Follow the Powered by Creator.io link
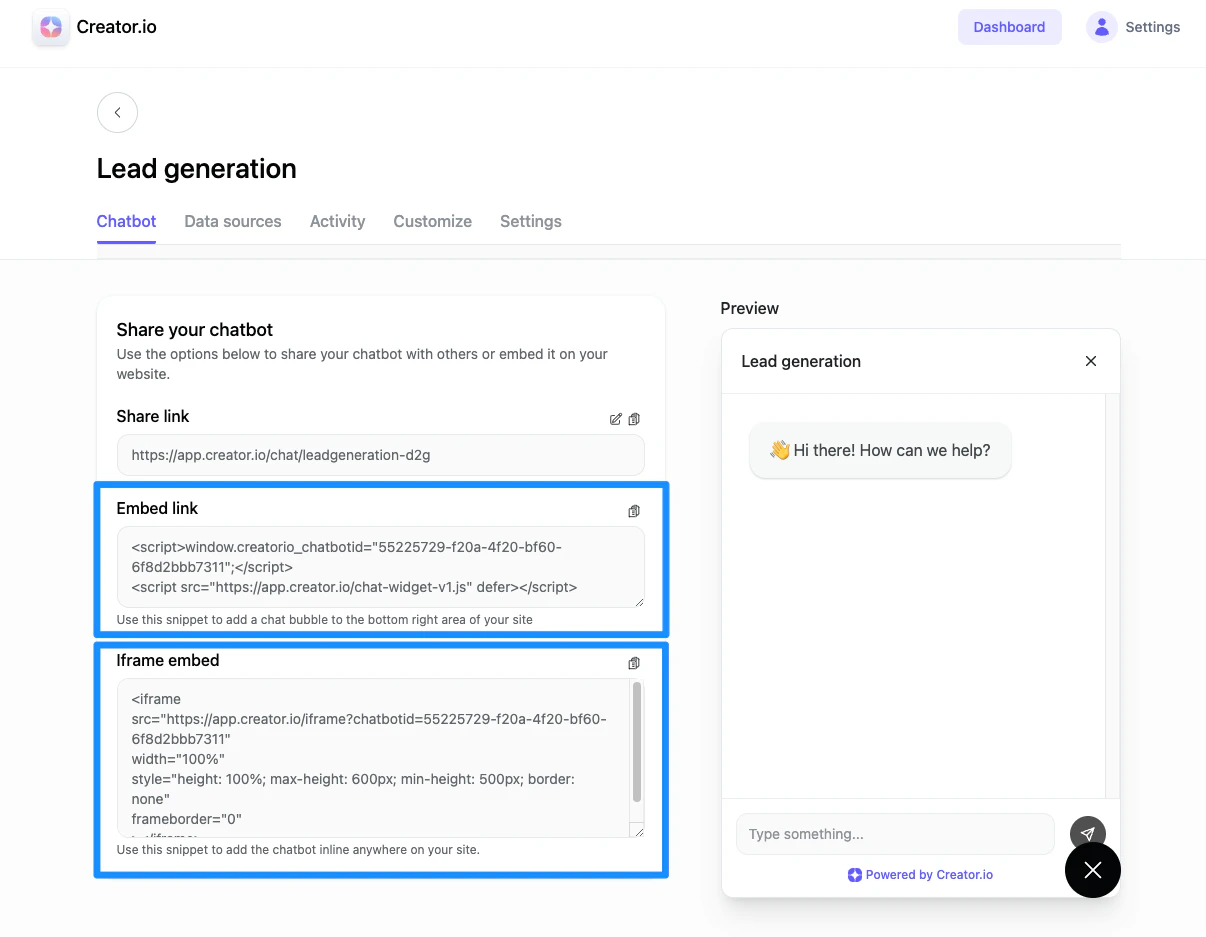The image size is (1206, 937). tap(920, 874)
